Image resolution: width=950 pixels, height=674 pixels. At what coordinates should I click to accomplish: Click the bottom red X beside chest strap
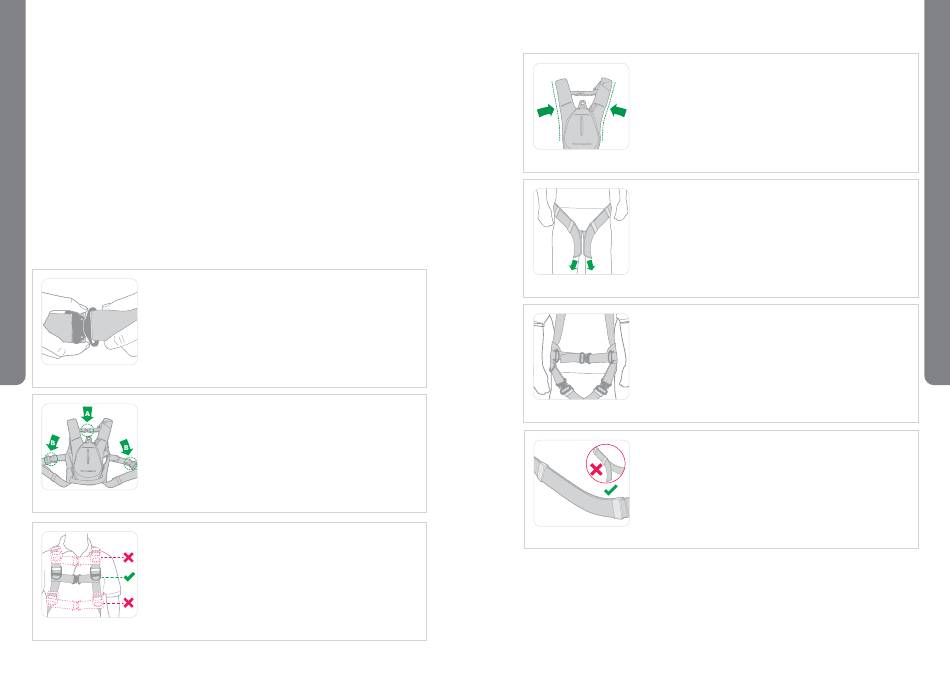(128, 602)
